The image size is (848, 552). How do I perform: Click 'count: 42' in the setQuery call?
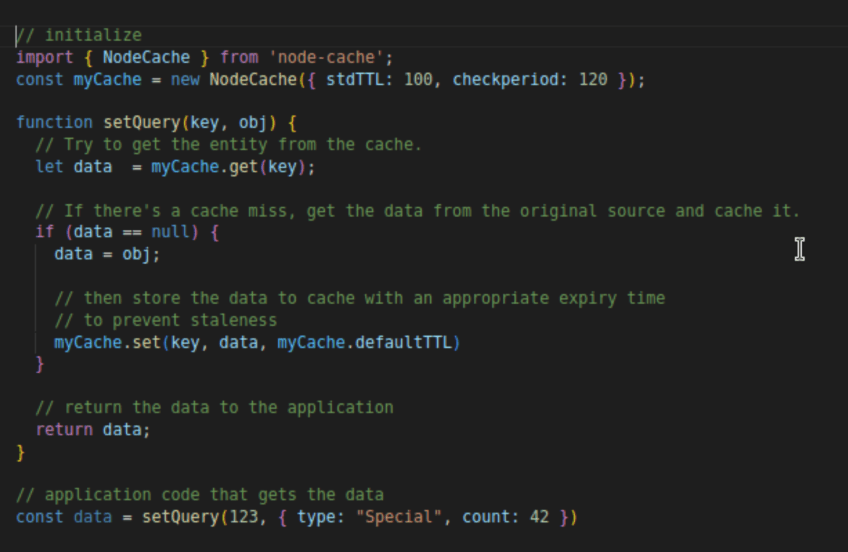[x=505, y=517]
